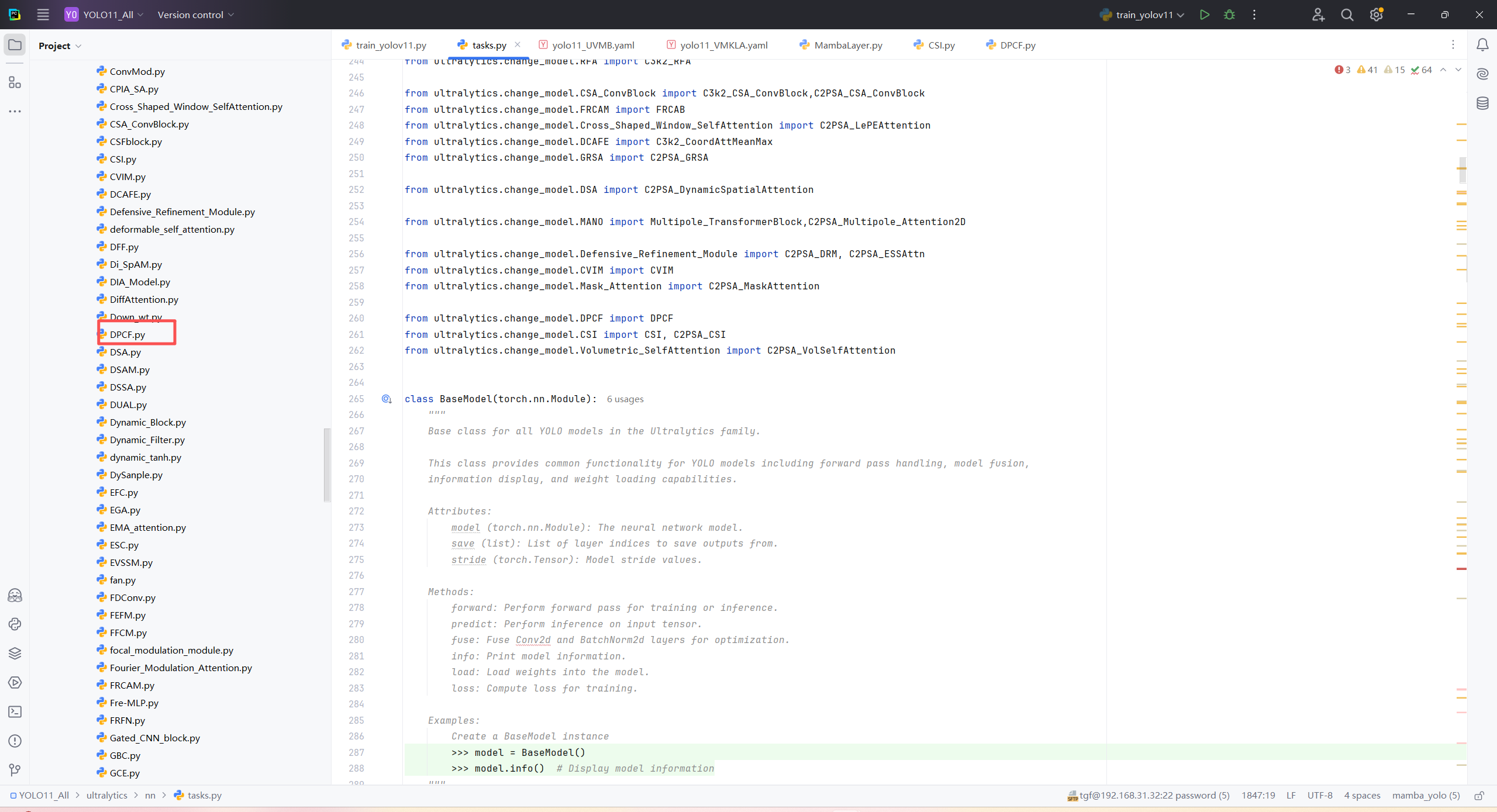
Task: Switch to yolo11_UVMB.yaml tab
Action: click(x=592, y=45)
